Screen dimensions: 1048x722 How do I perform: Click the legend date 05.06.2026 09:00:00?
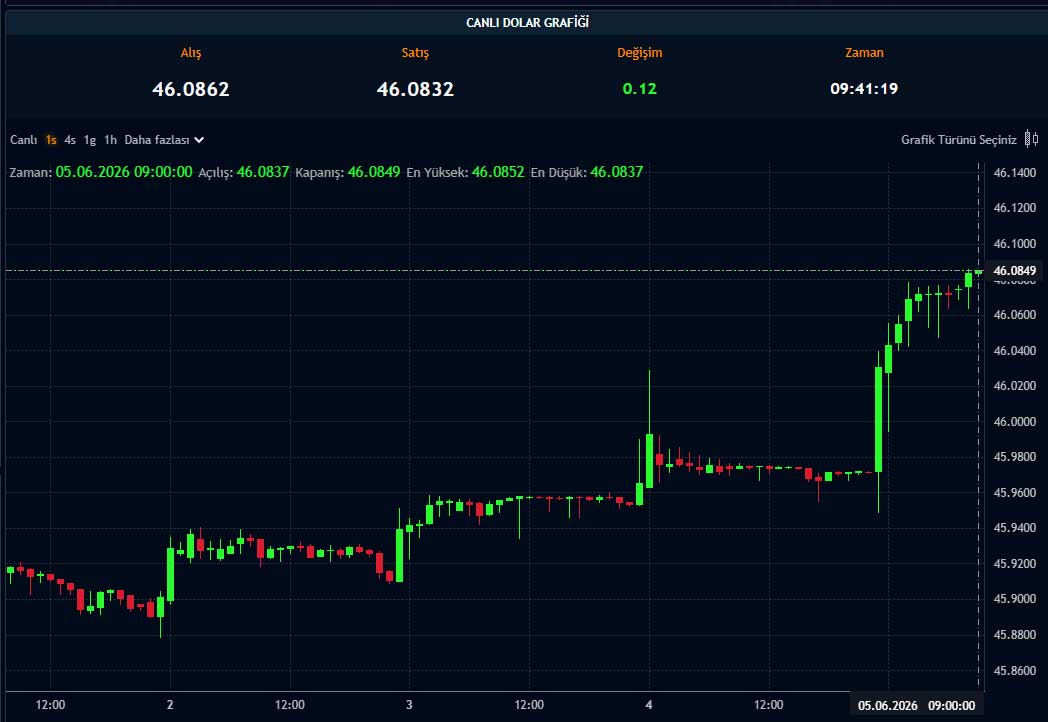coord(124,172)
